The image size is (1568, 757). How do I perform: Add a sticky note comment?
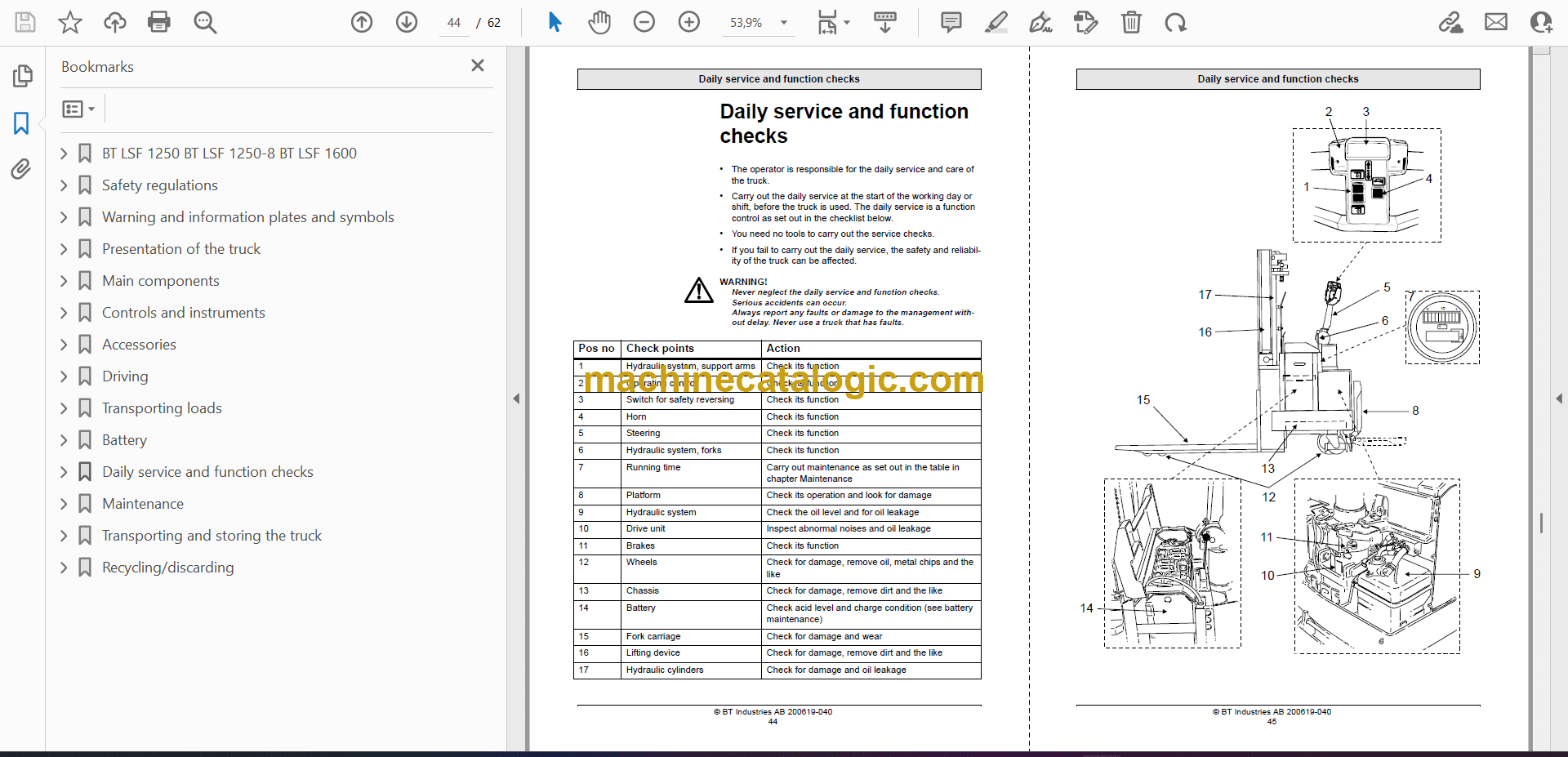pos(951,22)
